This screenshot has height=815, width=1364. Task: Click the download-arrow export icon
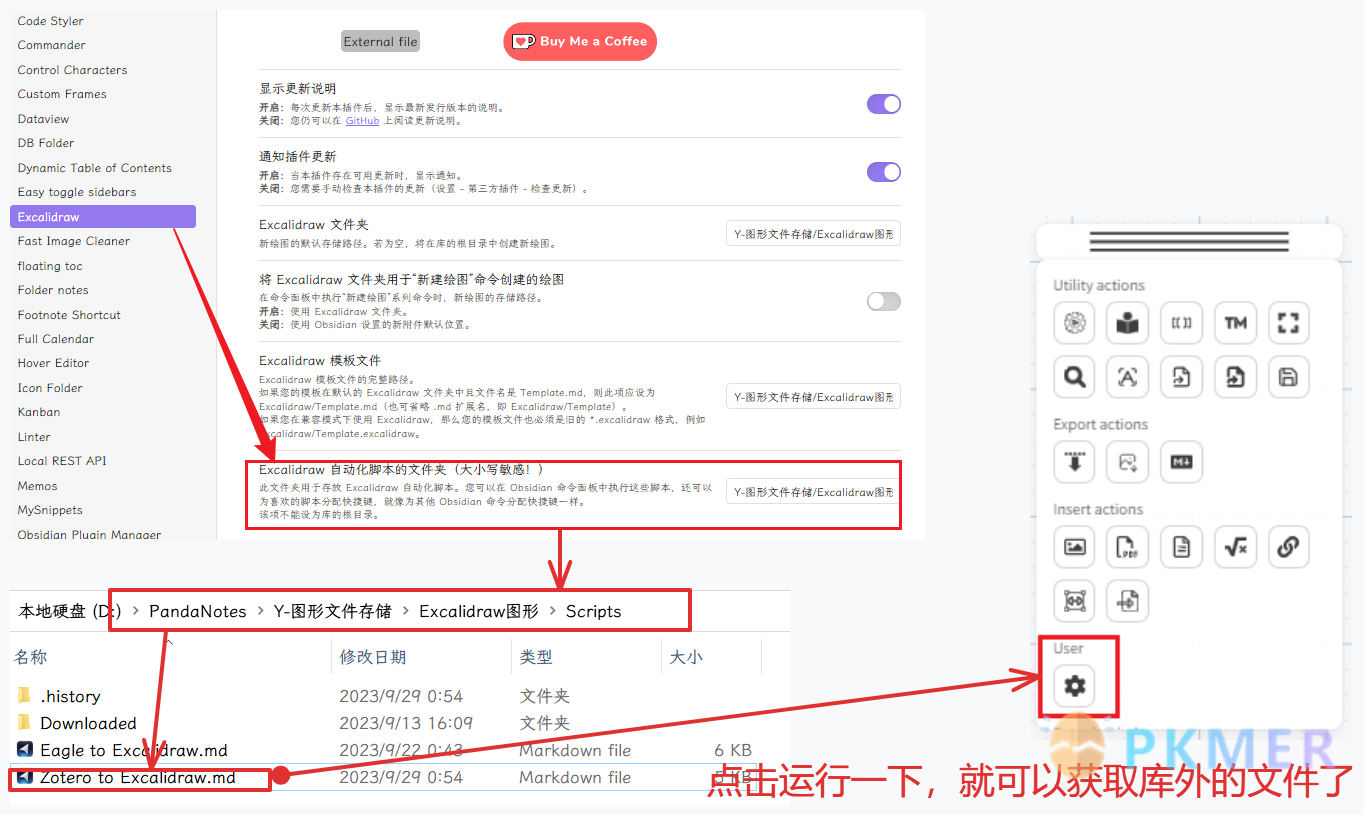click(x=1074, y=462)
